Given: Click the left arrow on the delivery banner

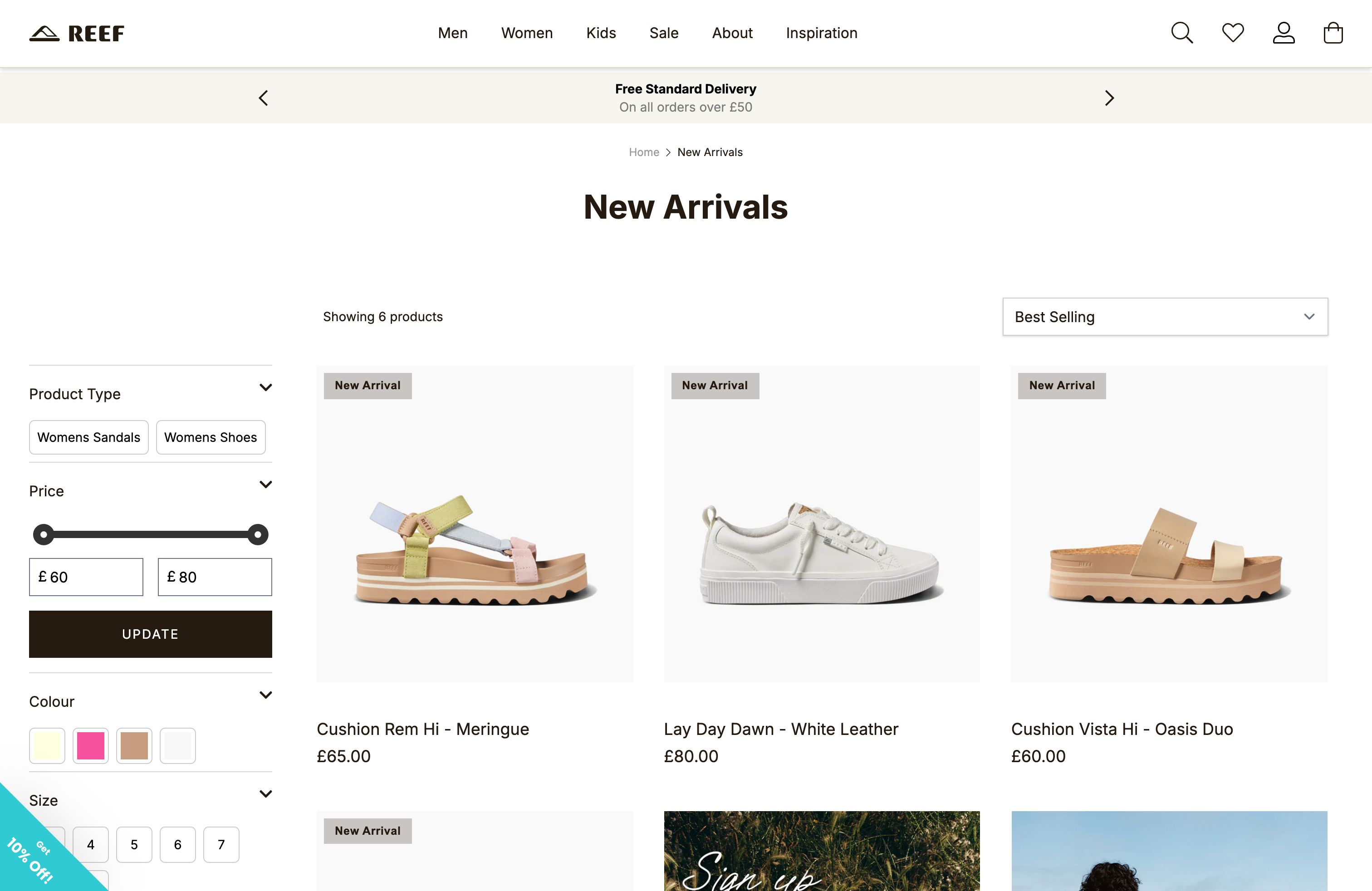Looking at the screenshot, I should [264, 98].
